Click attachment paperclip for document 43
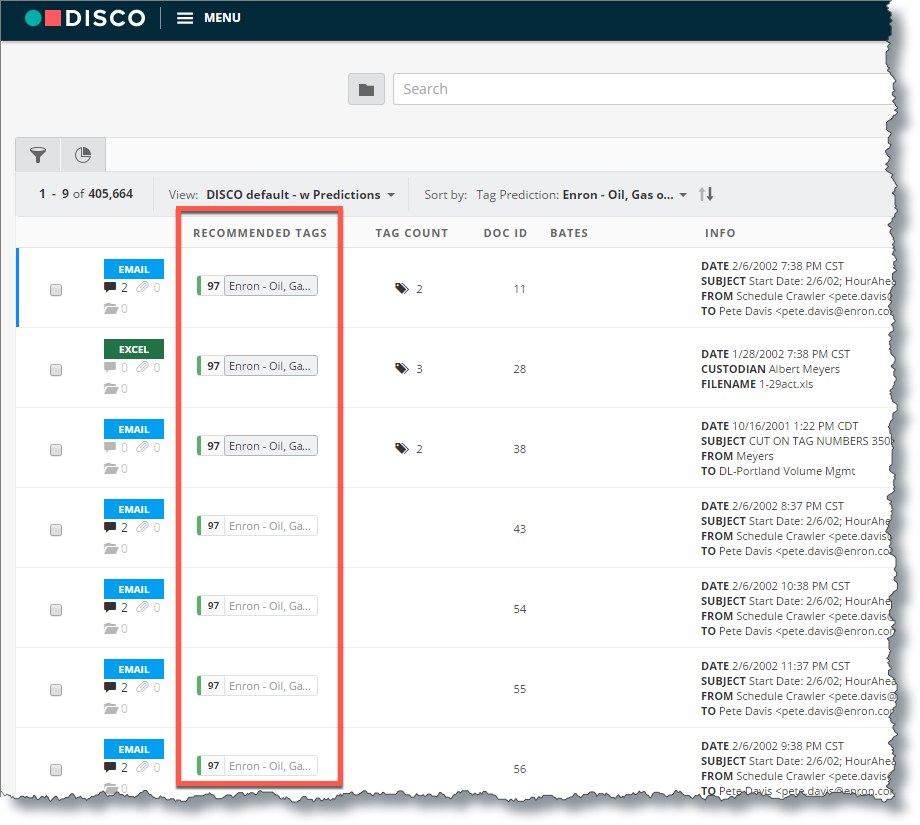Screen dimensions: 920x825 pyautogui.click(x=143, y=528)
